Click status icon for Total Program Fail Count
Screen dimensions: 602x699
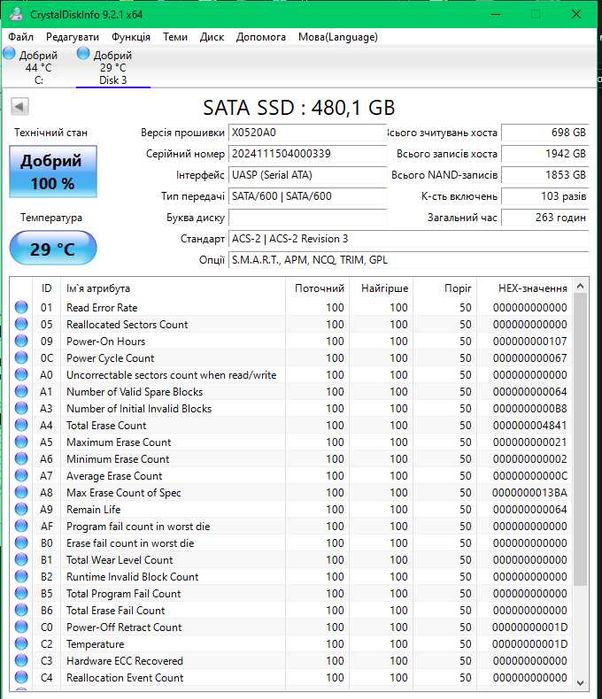(x=21, y=593)
